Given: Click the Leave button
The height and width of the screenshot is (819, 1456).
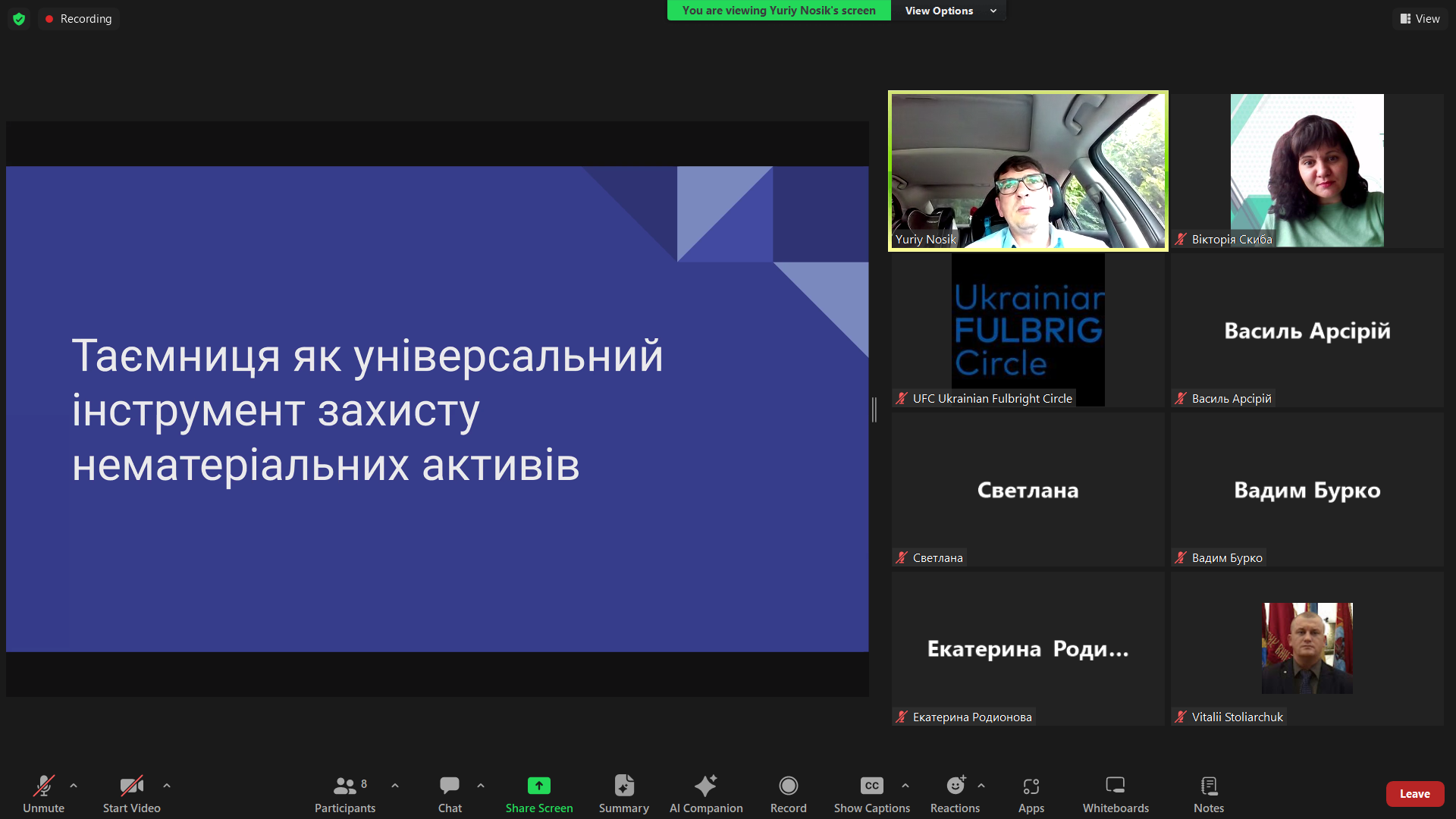Looking at the screenshot, I should 1415,793.
